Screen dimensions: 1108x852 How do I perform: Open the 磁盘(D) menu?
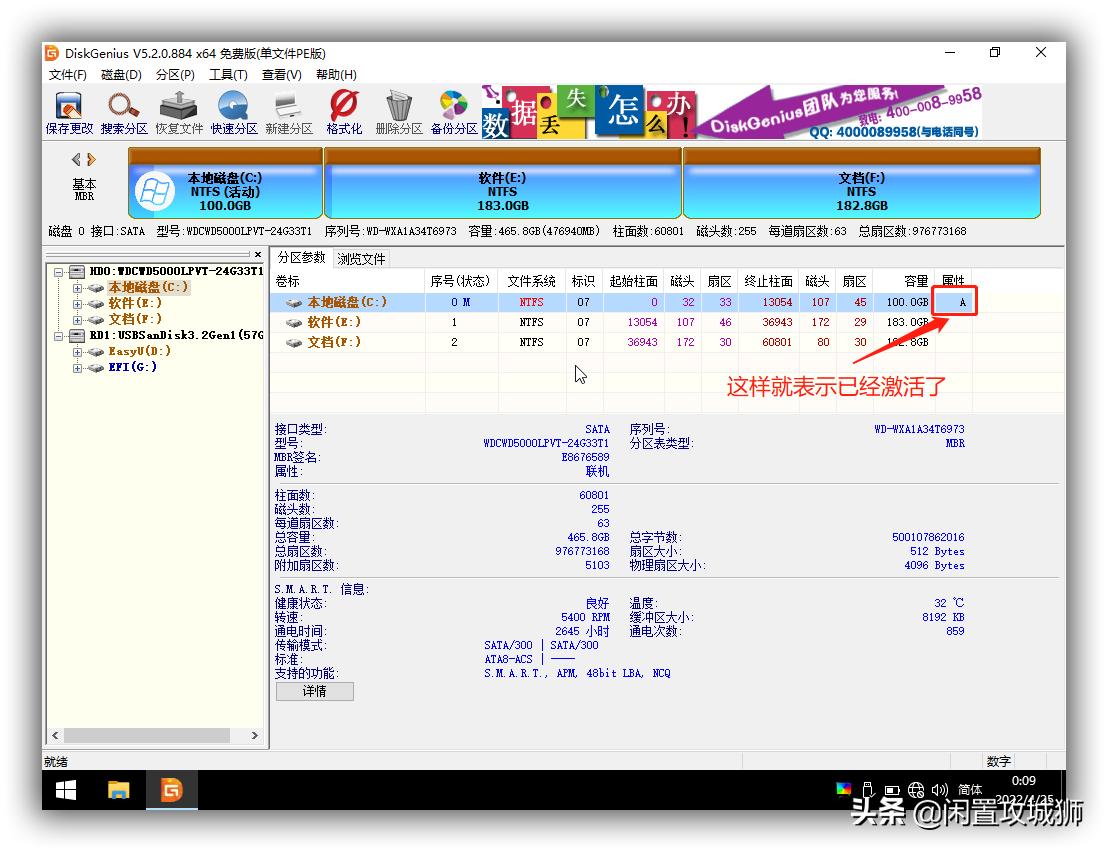(120, 74)
